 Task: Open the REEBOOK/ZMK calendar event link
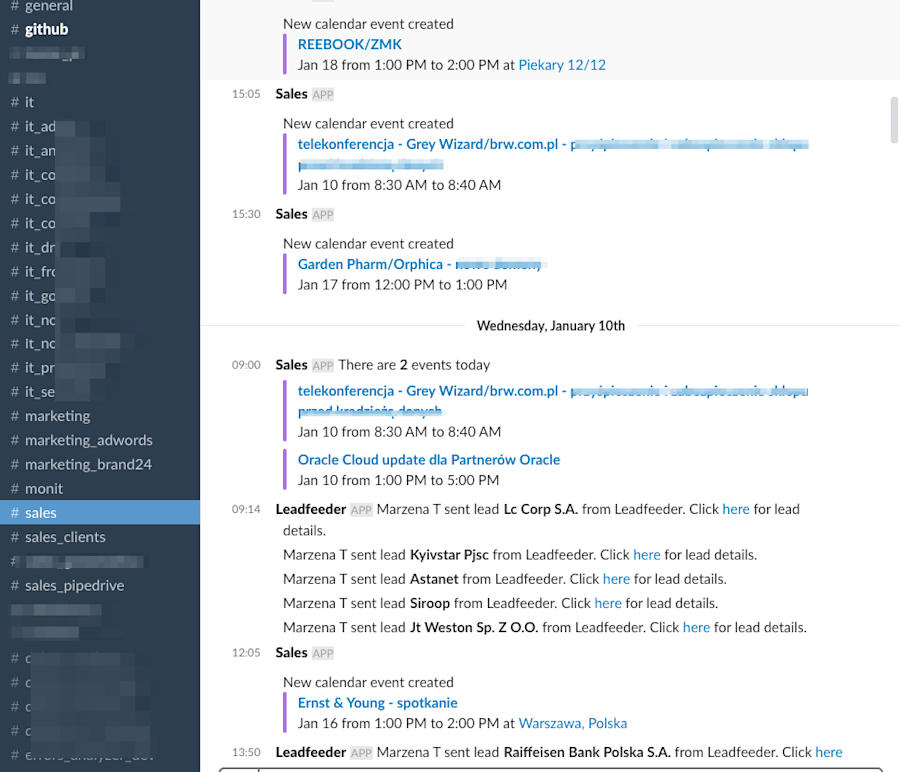349,44
